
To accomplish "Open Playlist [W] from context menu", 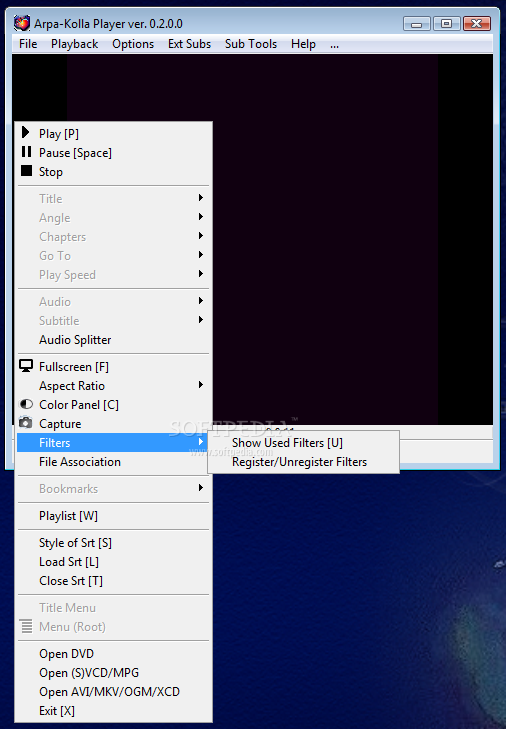I will coord(113,516).
